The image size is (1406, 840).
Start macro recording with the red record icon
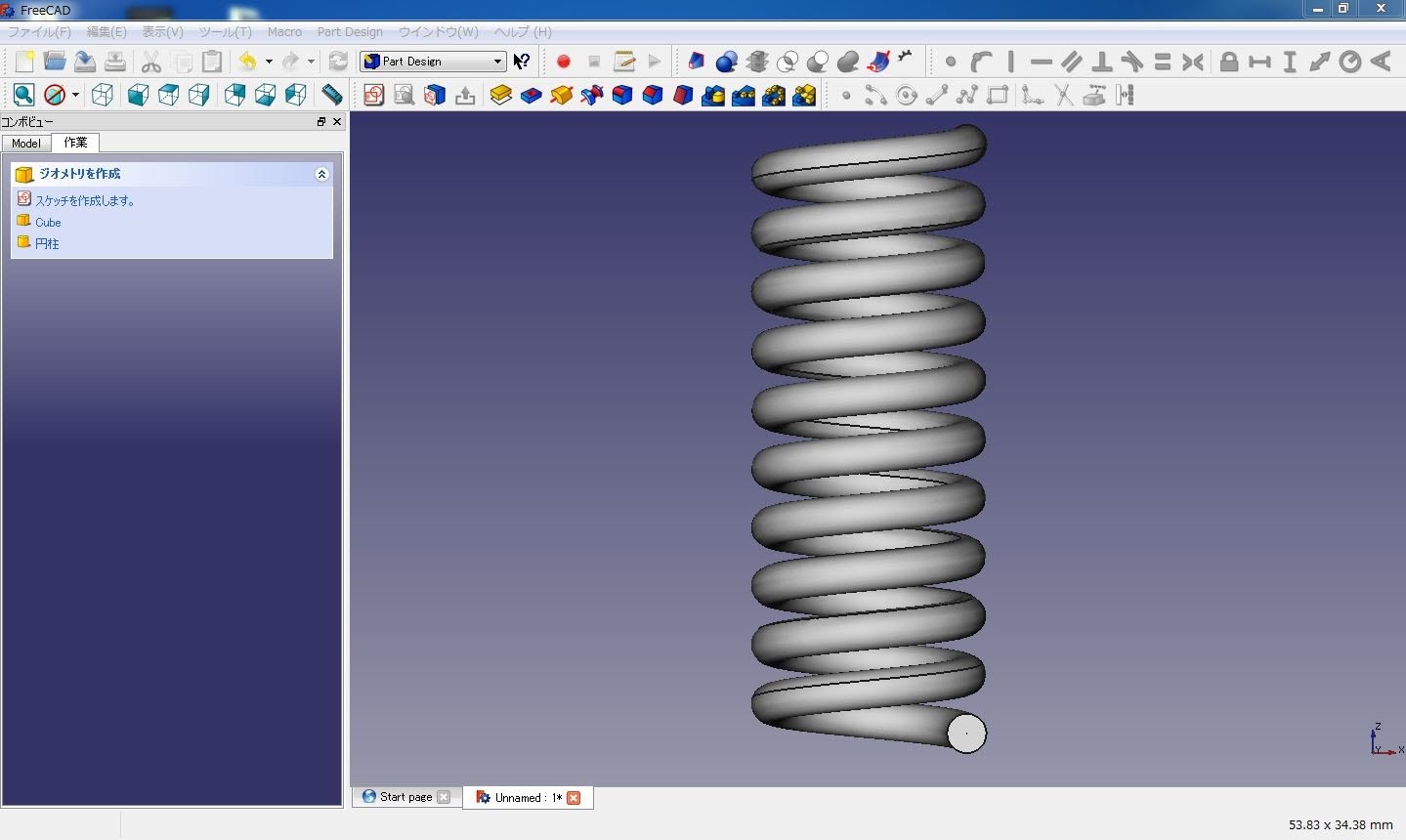tap(563, 61)
